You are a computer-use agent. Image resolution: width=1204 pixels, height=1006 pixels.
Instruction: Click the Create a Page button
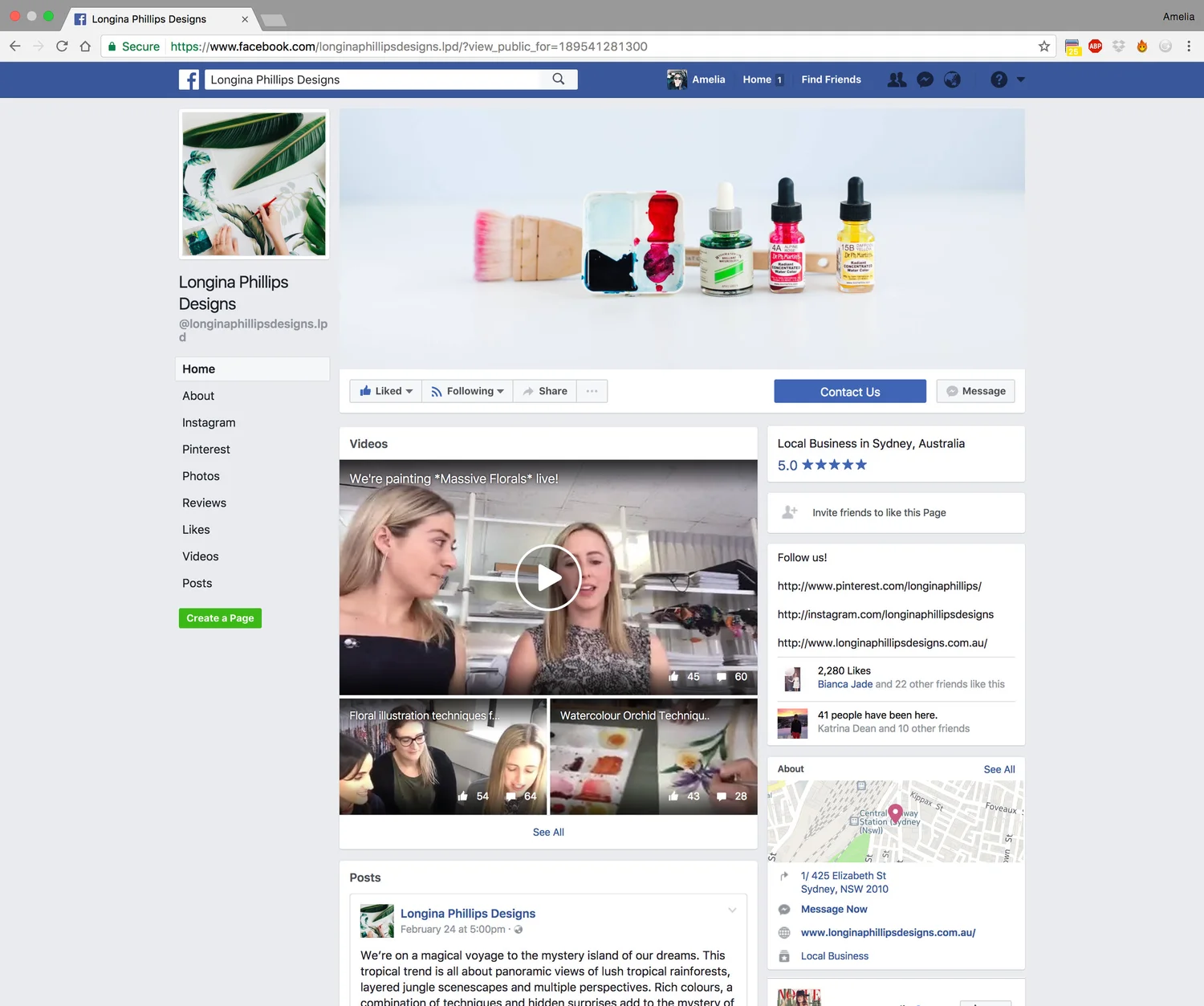[220, 618]
